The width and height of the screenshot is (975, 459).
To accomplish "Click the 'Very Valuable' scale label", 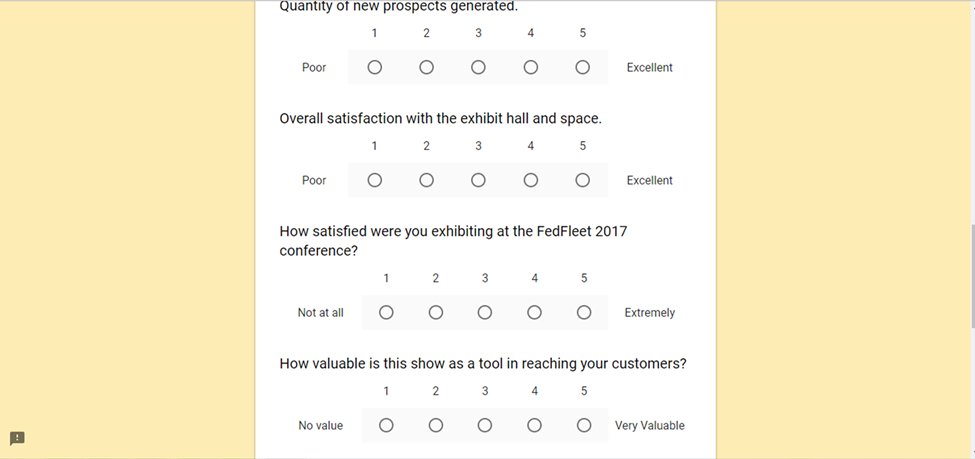I will [x=650, y=426].
